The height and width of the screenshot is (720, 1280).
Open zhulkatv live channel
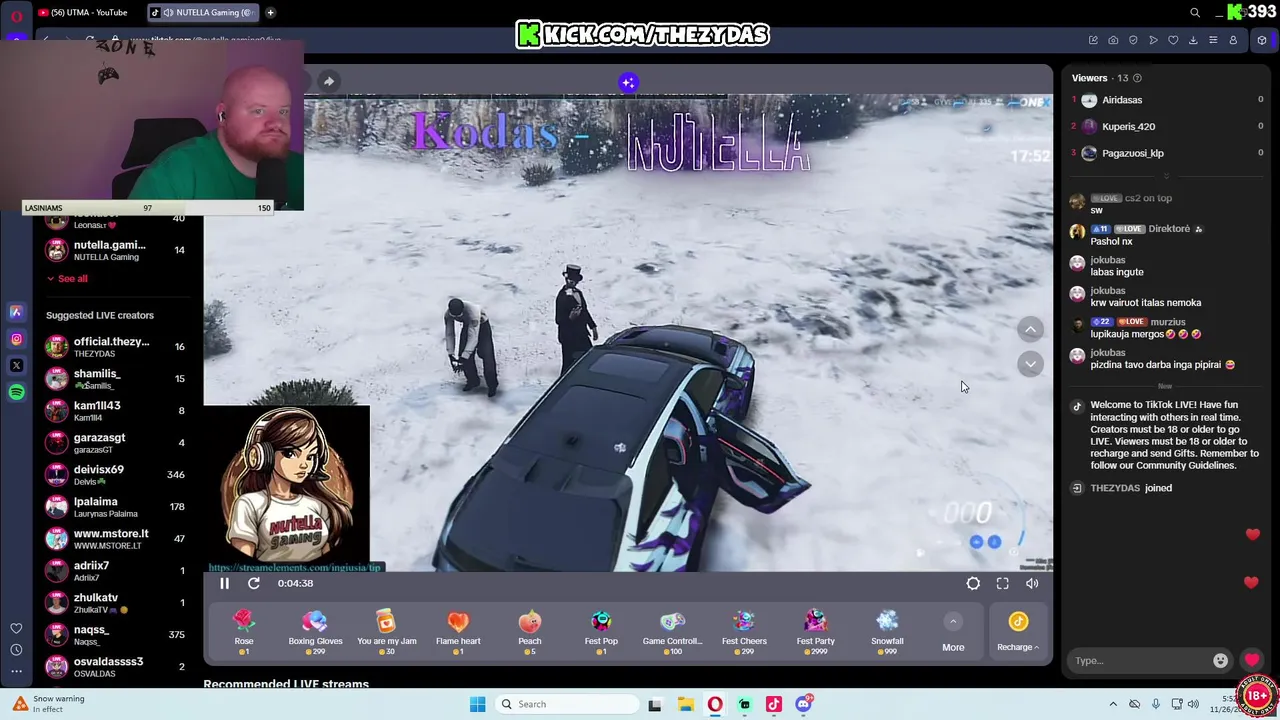[x=115, y=603]
